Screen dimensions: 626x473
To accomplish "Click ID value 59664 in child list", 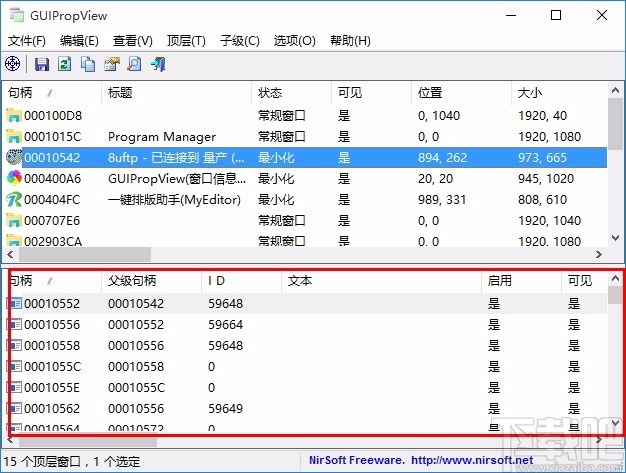I will (226, 325).
